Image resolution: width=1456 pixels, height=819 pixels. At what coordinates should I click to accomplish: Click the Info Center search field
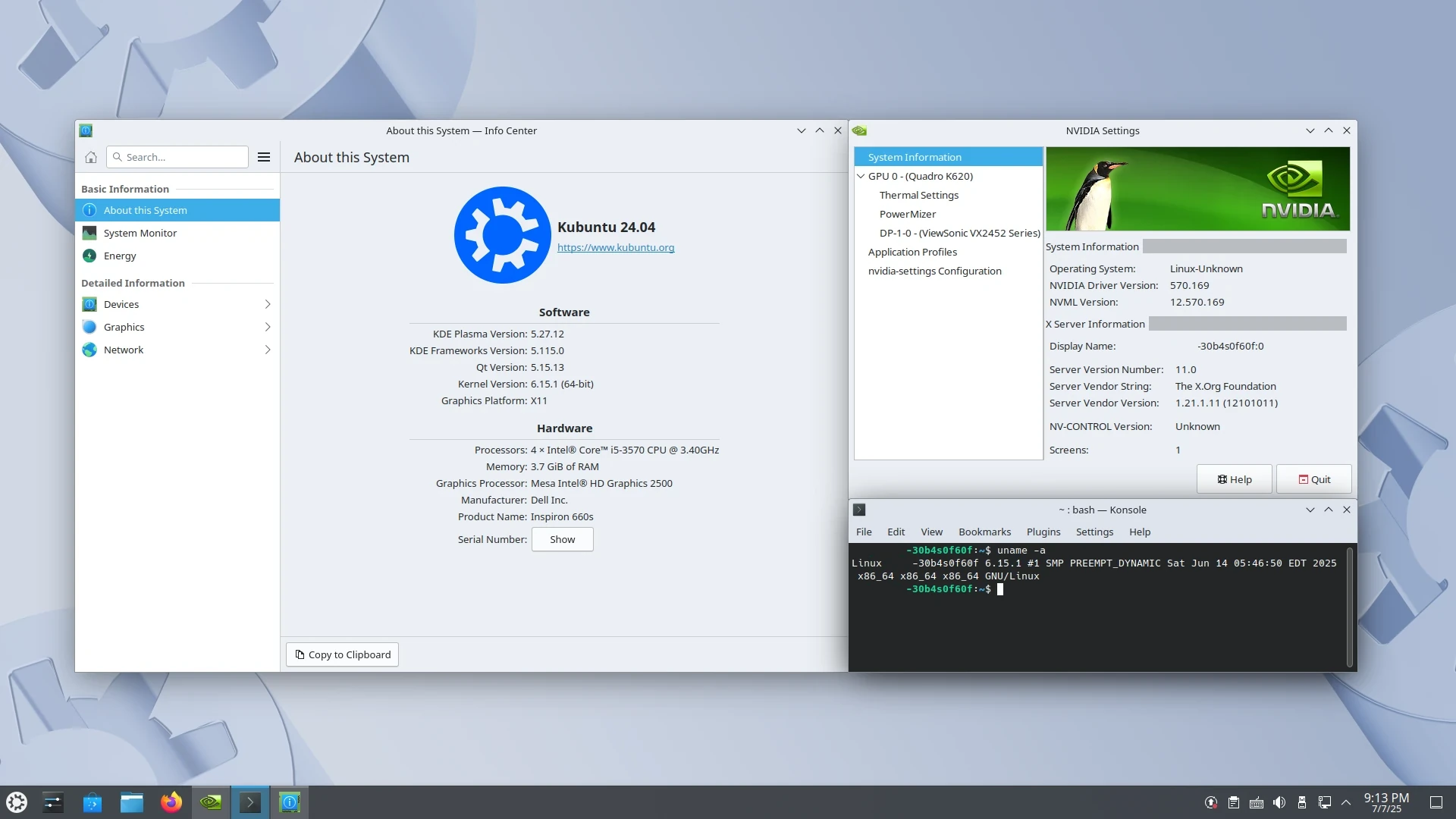pos(182,157)
